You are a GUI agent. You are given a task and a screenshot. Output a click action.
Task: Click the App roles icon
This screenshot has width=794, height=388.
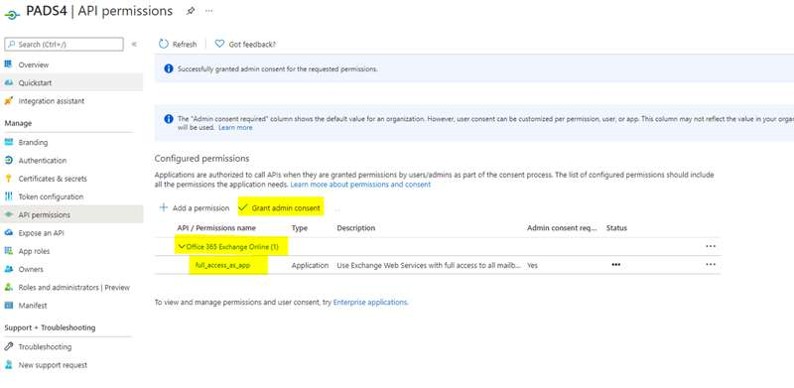point(8,251)
